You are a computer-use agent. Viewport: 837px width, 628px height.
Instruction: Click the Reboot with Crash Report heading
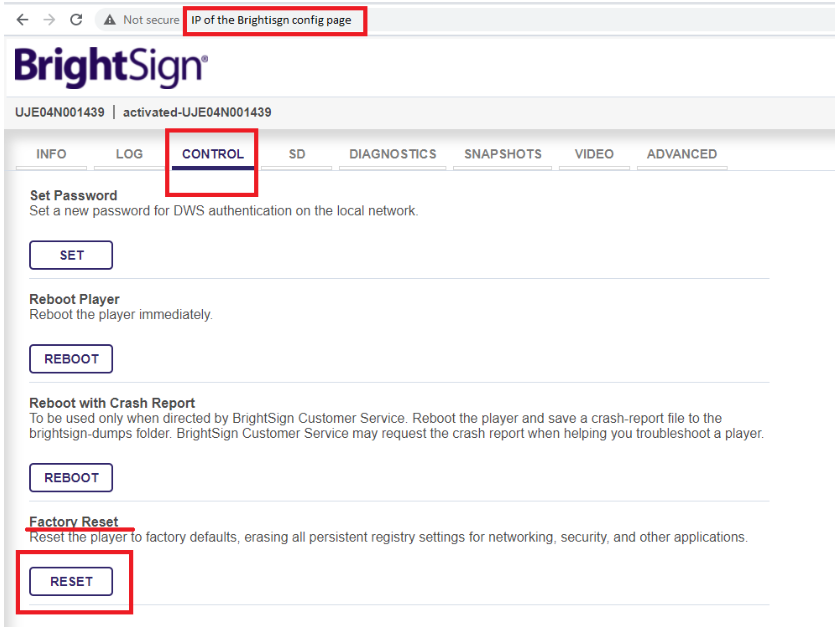coord(112,403)
